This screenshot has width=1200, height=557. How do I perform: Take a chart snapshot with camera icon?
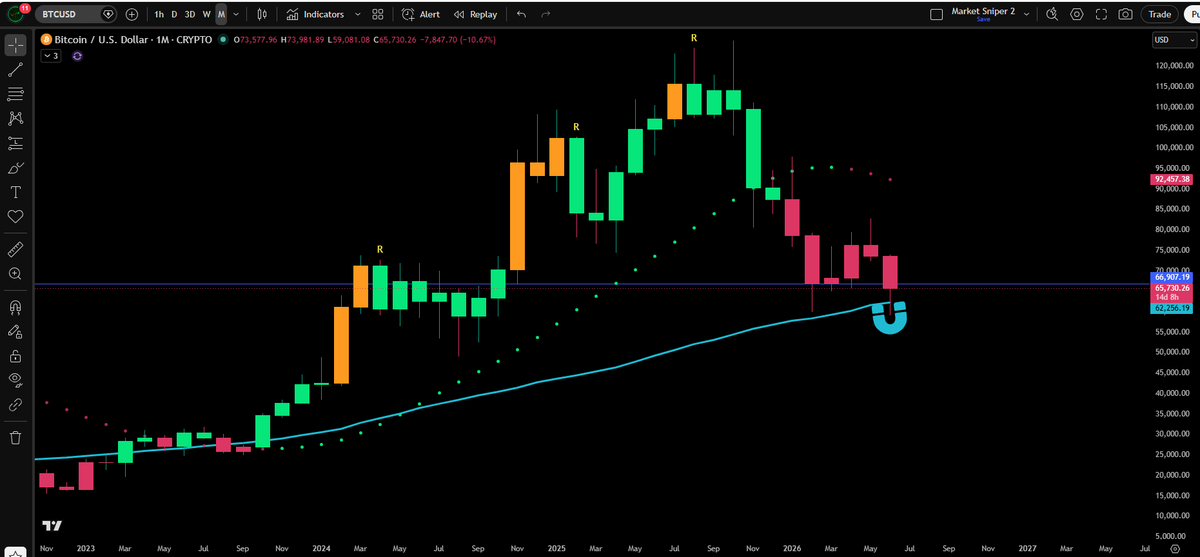(1125, 15)
